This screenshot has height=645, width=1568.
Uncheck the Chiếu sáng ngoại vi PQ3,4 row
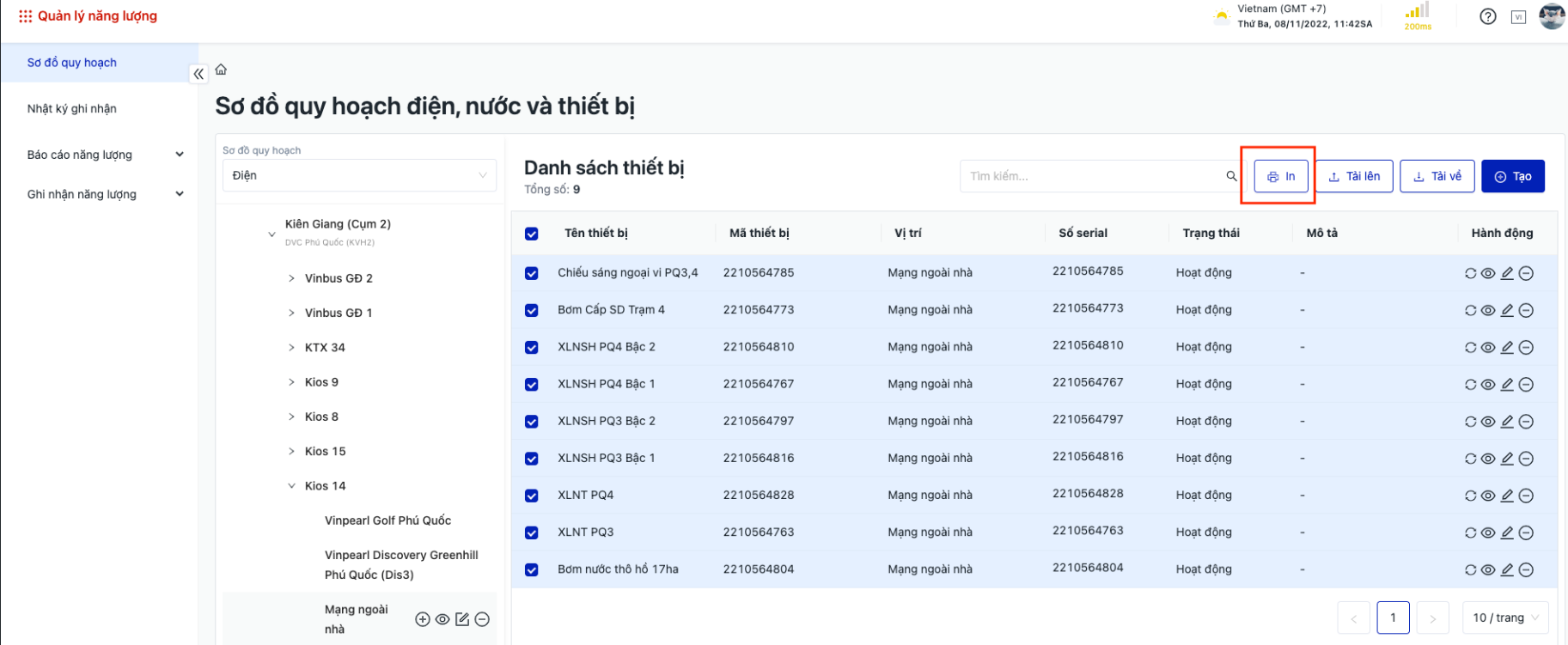pyautogui.click(x=532, y=273)
